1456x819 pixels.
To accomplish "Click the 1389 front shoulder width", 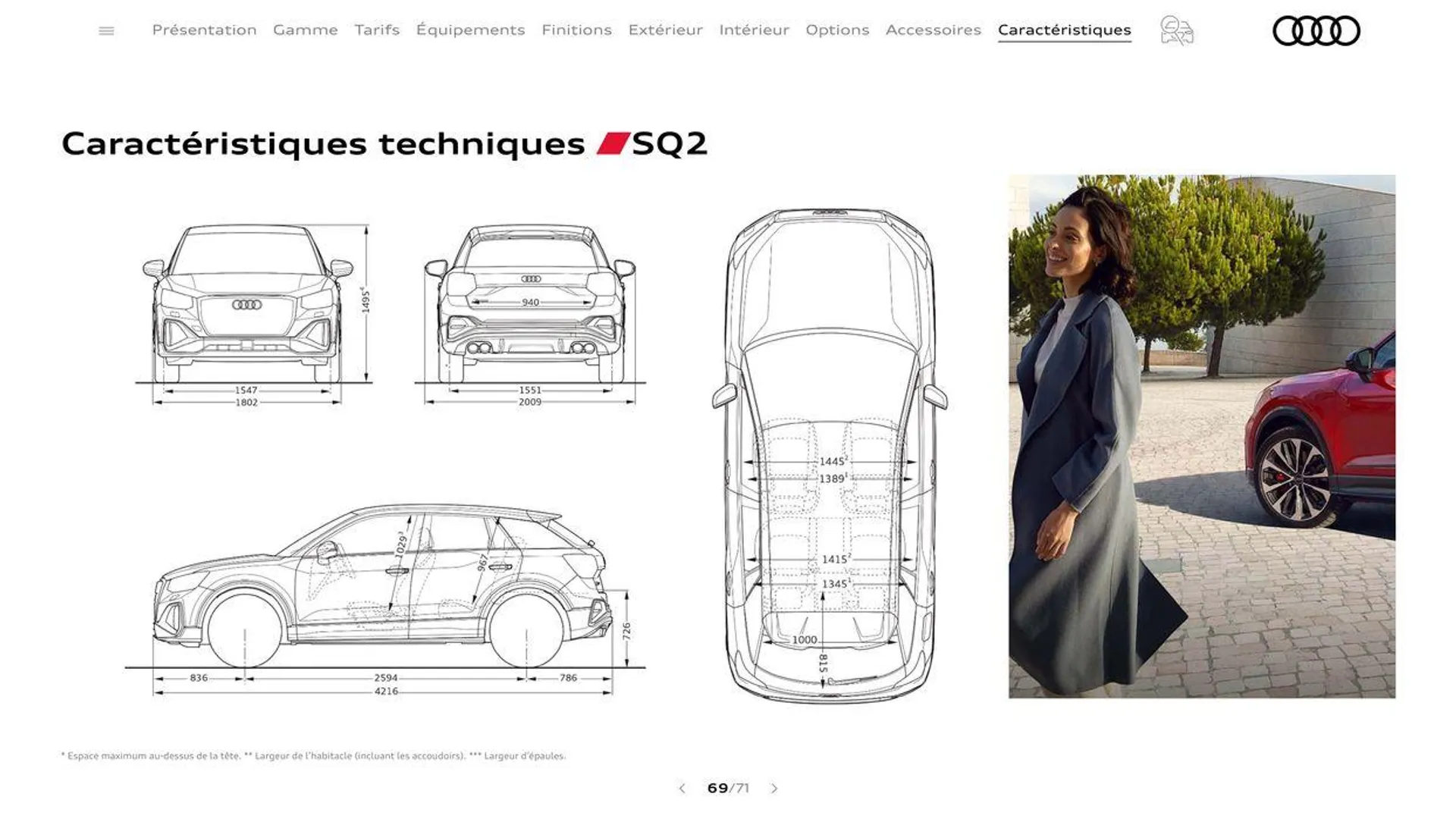I will coord(833,479).
